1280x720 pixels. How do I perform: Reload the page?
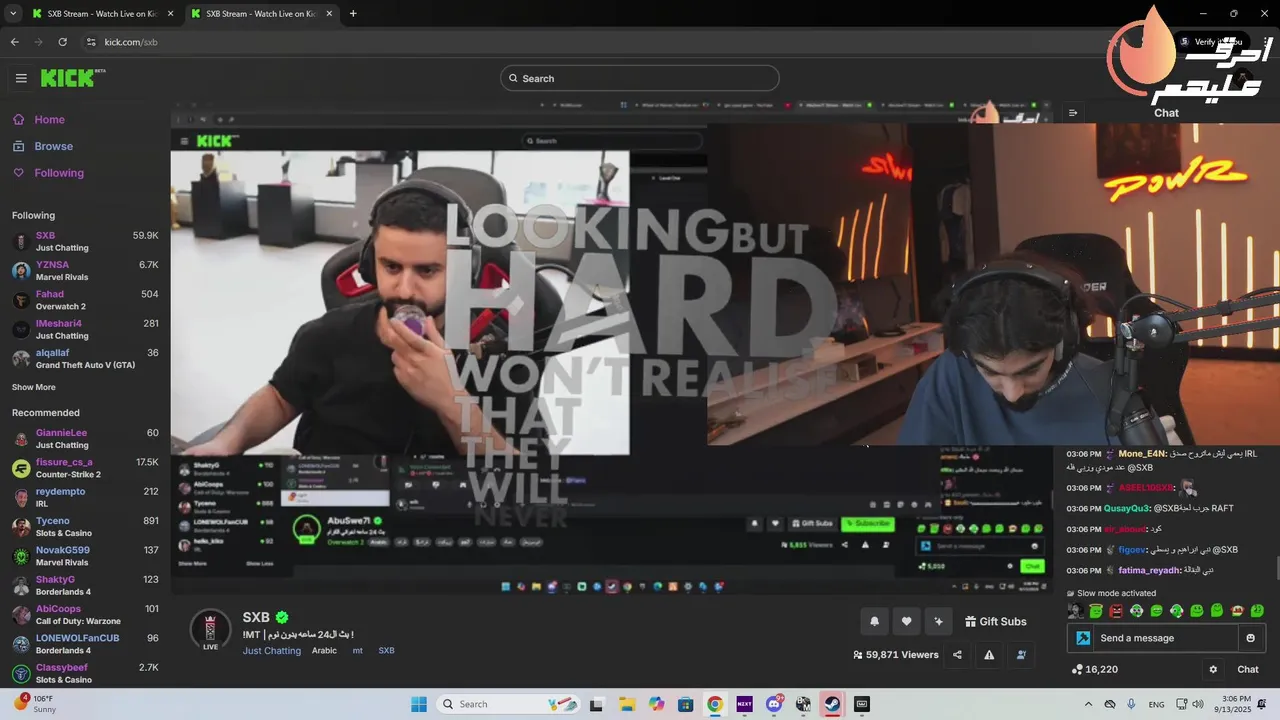62,42
